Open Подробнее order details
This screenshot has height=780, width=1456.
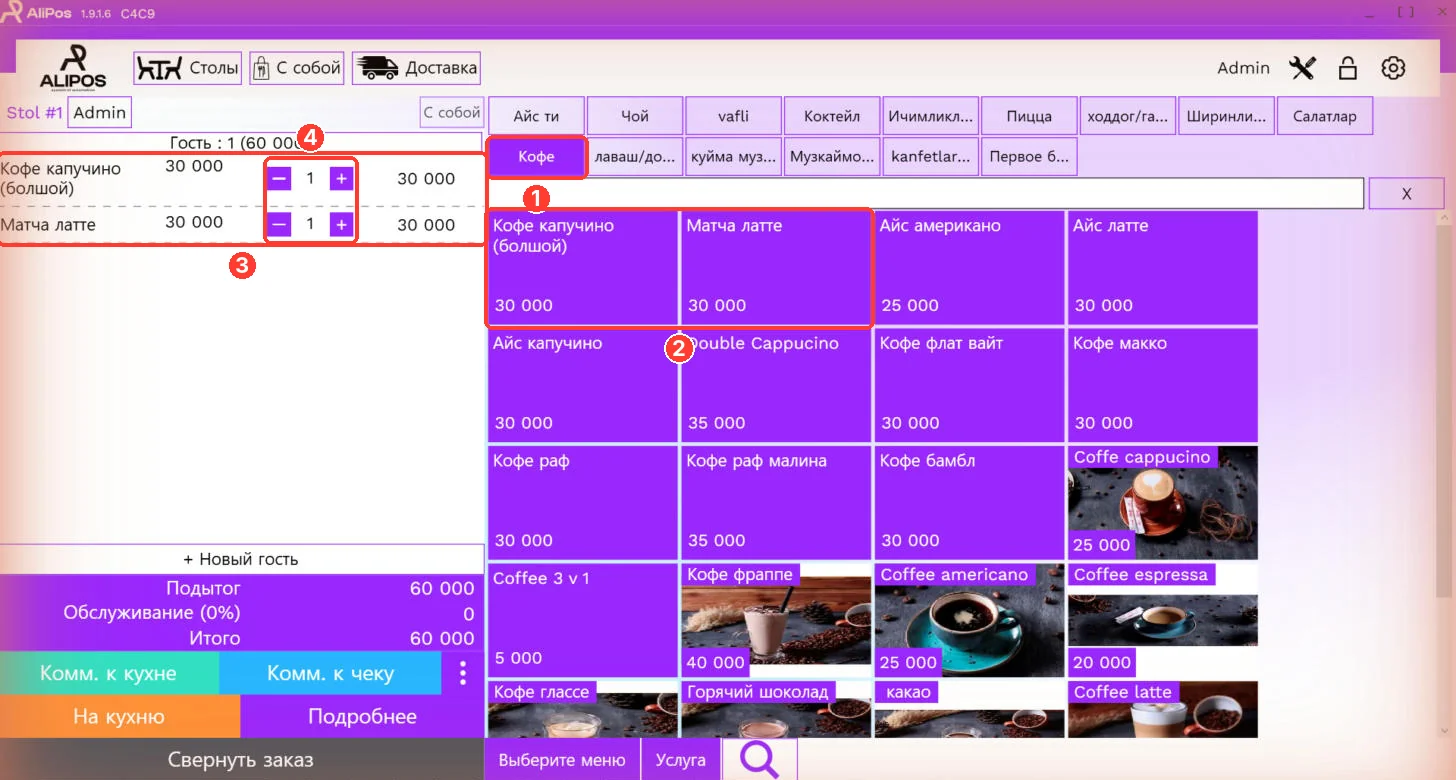pyautogui.click(x=362, y=716)
